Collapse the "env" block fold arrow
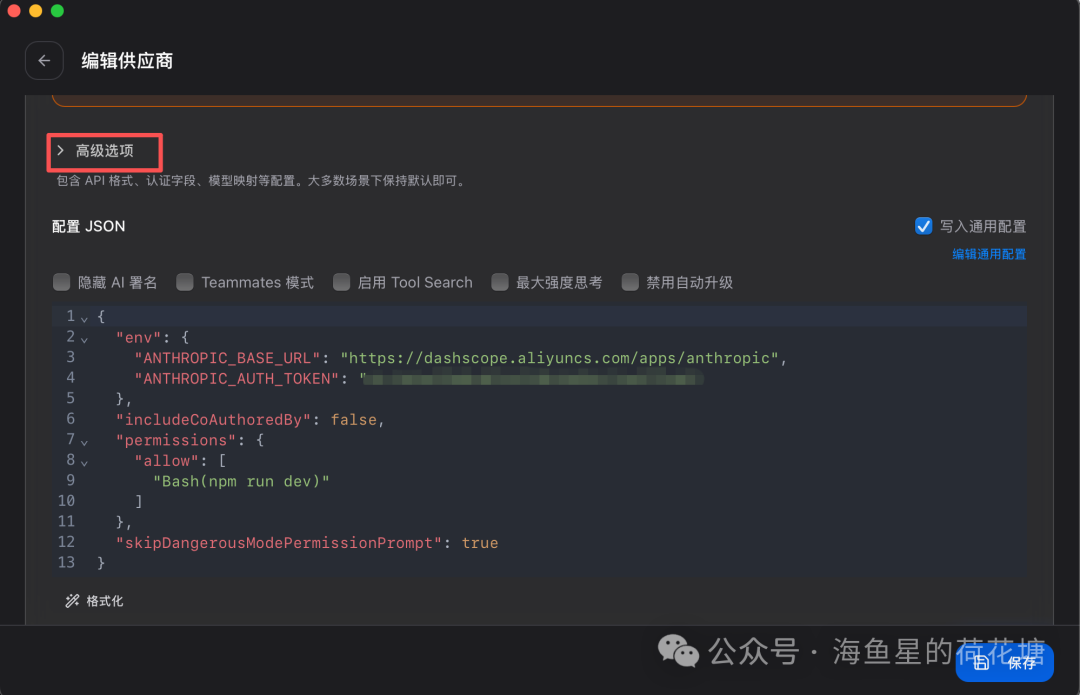 84,339
